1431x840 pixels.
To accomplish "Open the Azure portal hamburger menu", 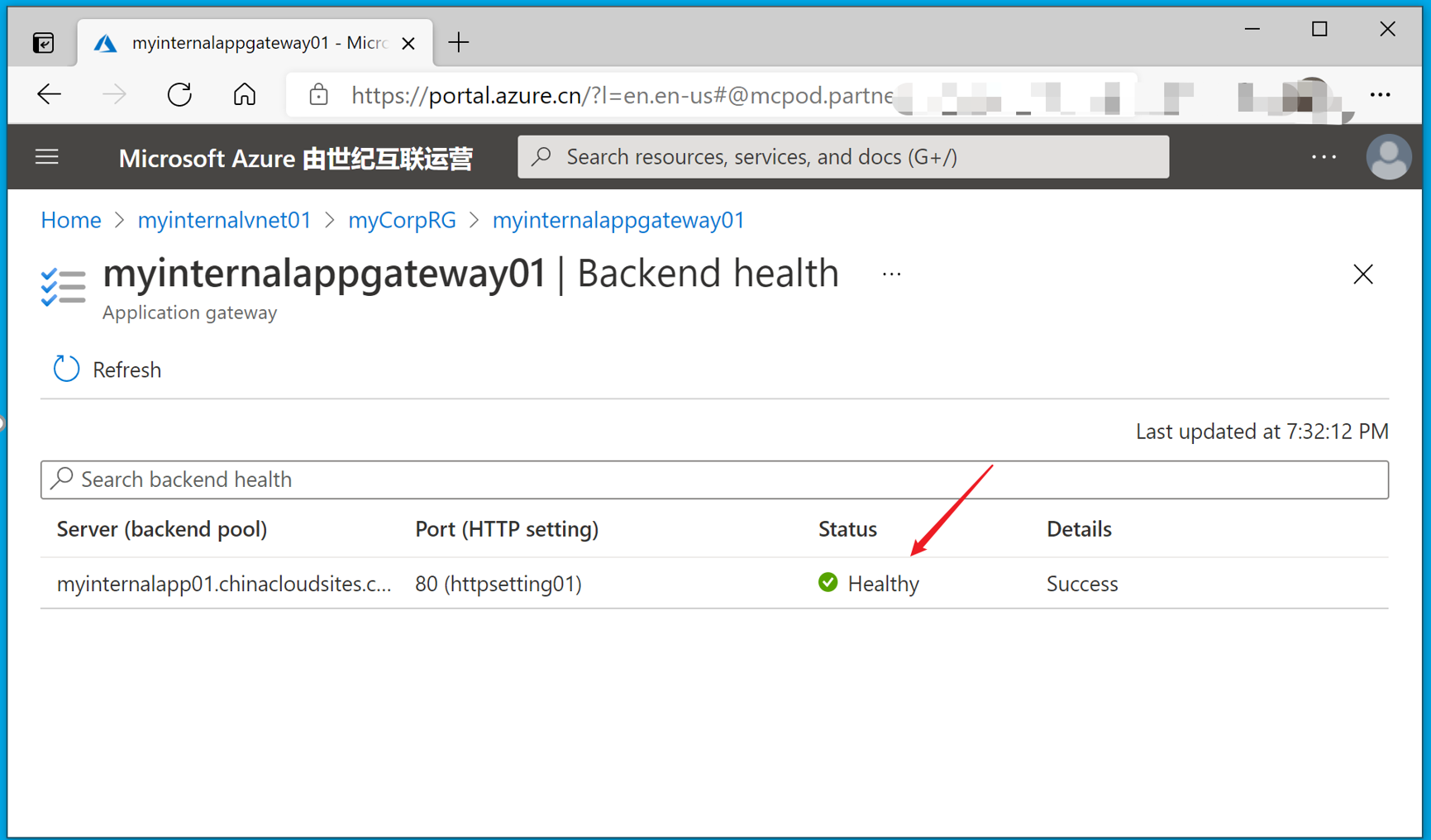I will (x=47, y=157).
